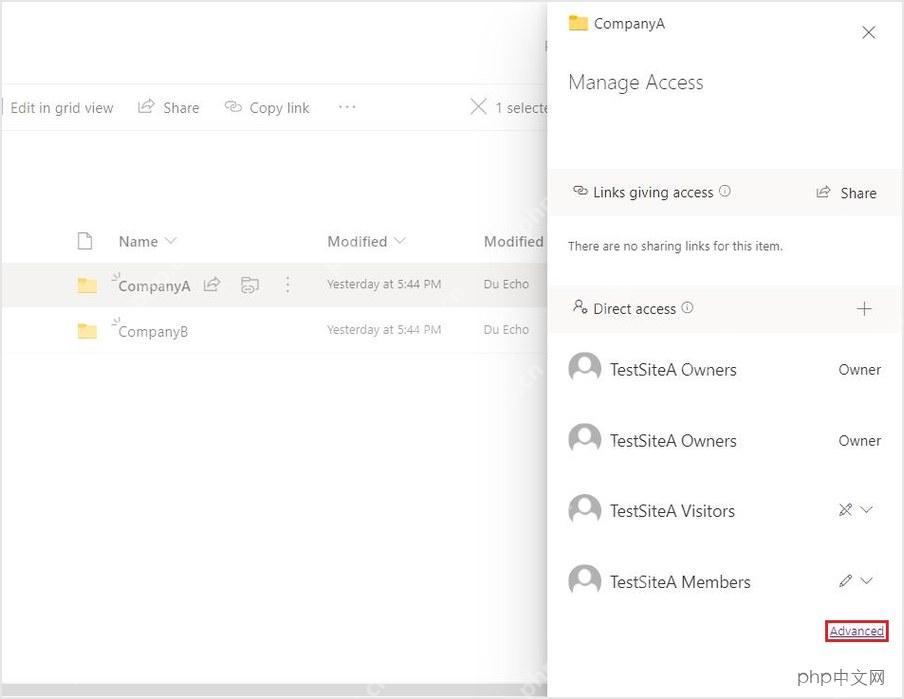The height and width of the screenshot is (699, 904).
Task: Open the CompanyB folder name link
Action: (153, 332)
